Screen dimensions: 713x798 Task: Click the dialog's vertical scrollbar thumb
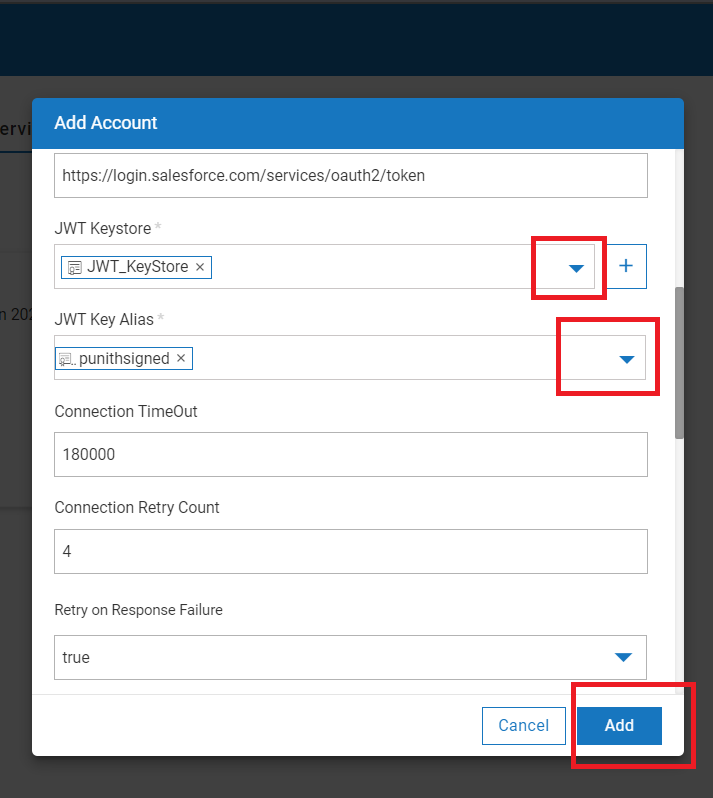coord(679,363)
